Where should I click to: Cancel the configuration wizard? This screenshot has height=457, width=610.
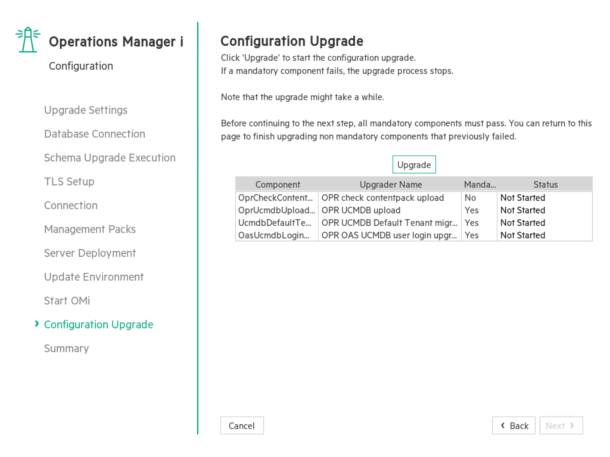pos(242,425)
